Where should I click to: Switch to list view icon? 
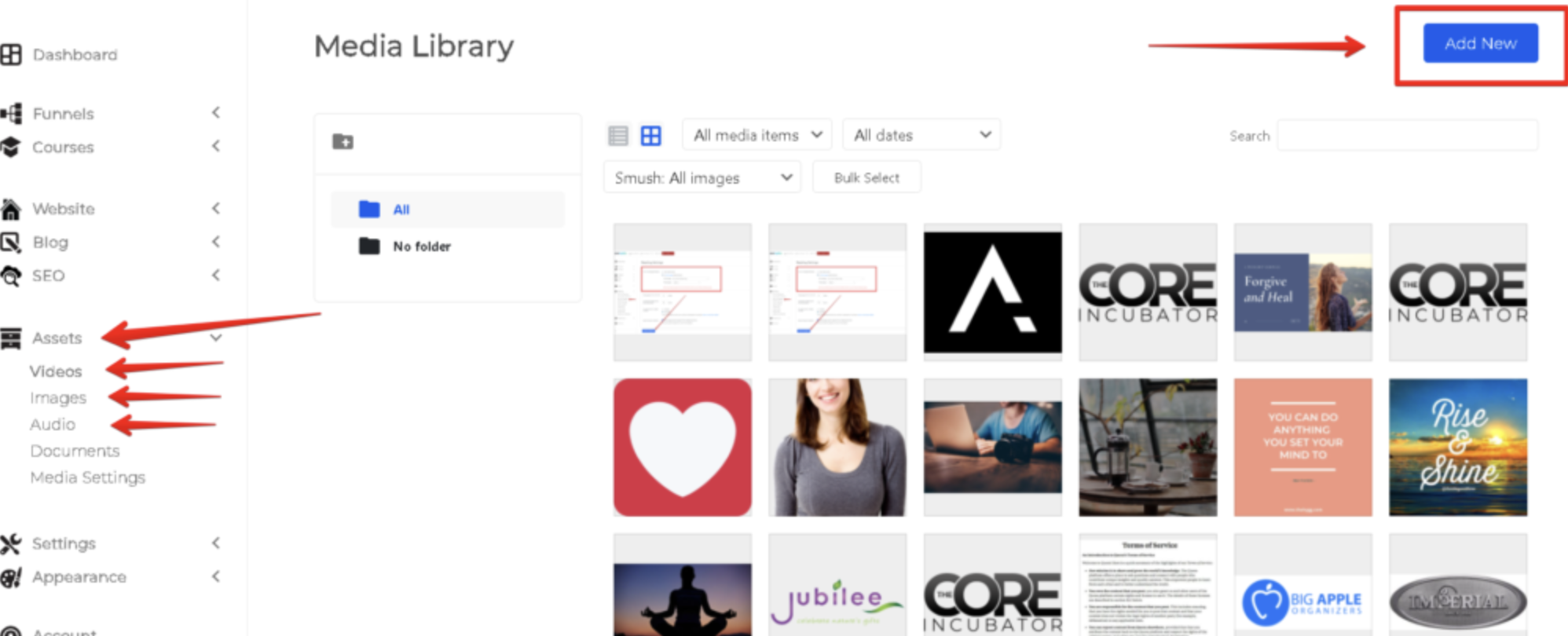[x=618, y=136]
